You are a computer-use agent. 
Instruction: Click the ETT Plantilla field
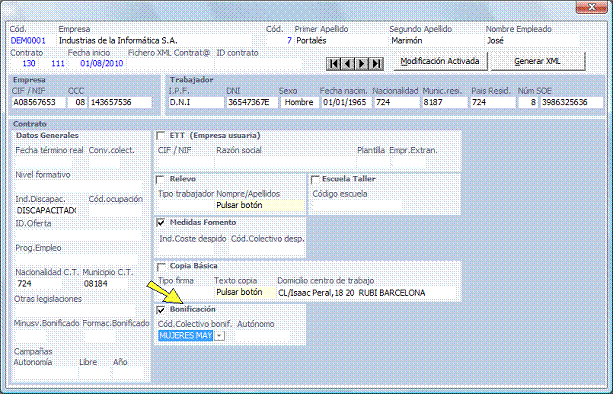click(372, 162)
